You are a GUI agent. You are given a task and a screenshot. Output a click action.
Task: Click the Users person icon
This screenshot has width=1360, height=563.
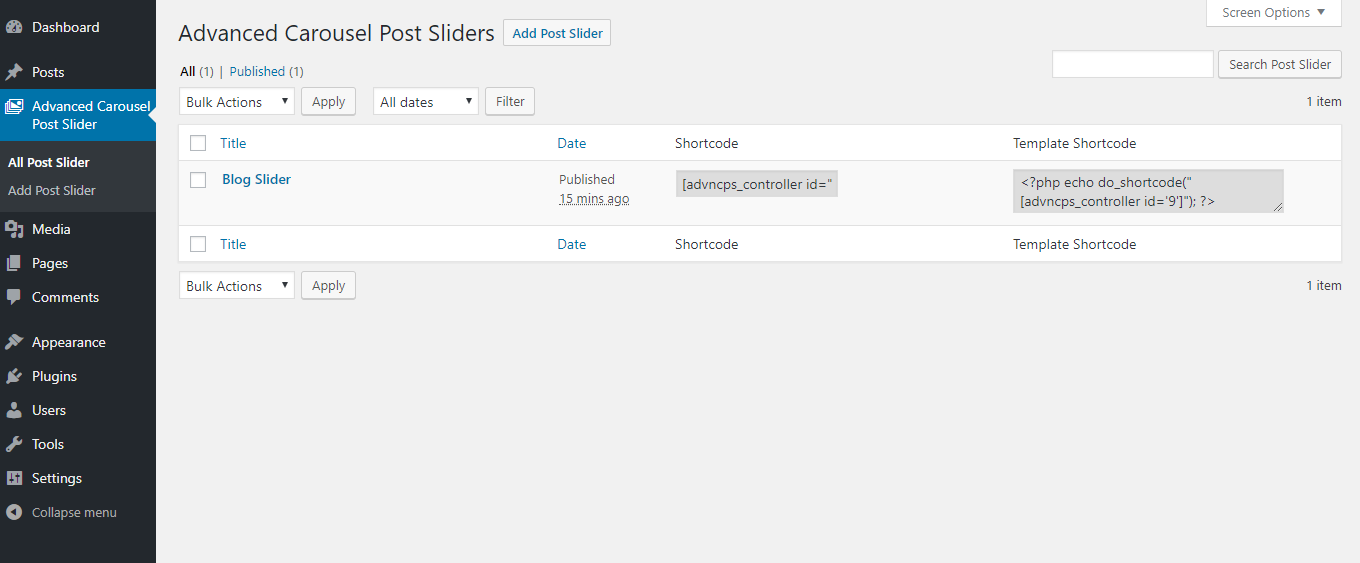coord(14,410)
